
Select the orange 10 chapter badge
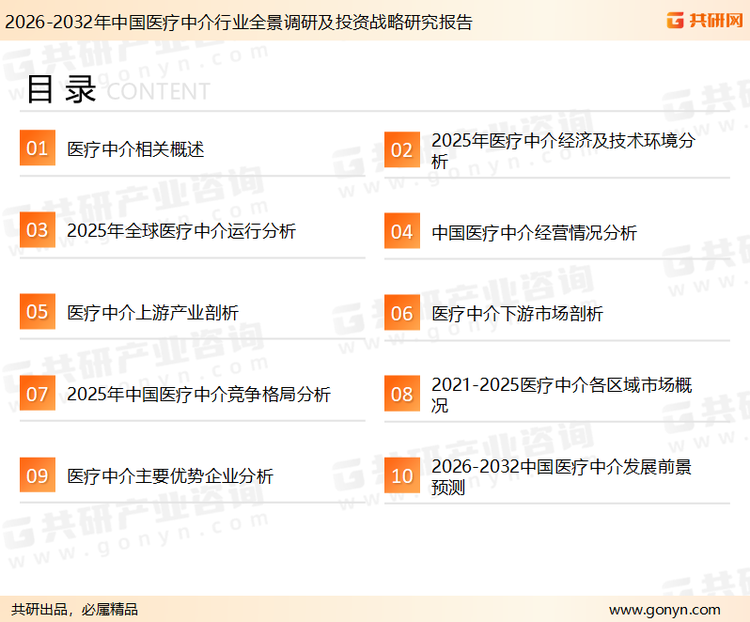coord(402,476)
